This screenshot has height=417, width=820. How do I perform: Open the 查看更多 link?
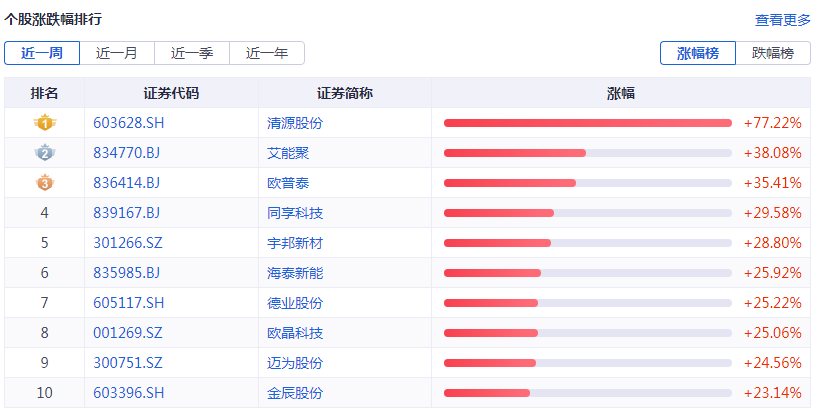click(x=782, y=20)
